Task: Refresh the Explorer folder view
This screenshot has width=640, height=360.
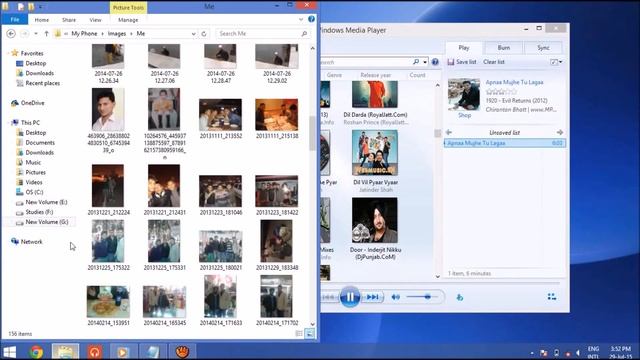Action: (204, 34)
